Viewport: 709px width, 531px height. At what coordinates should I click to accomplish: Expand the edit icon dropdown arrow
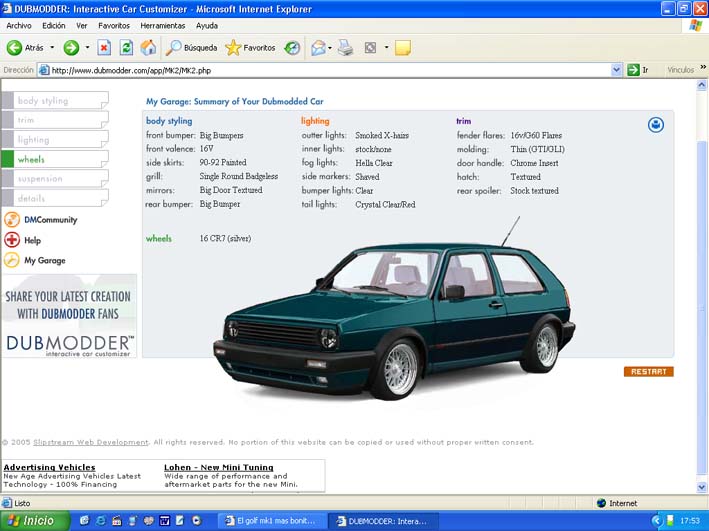pyautogui.click(x=386, y=47)
